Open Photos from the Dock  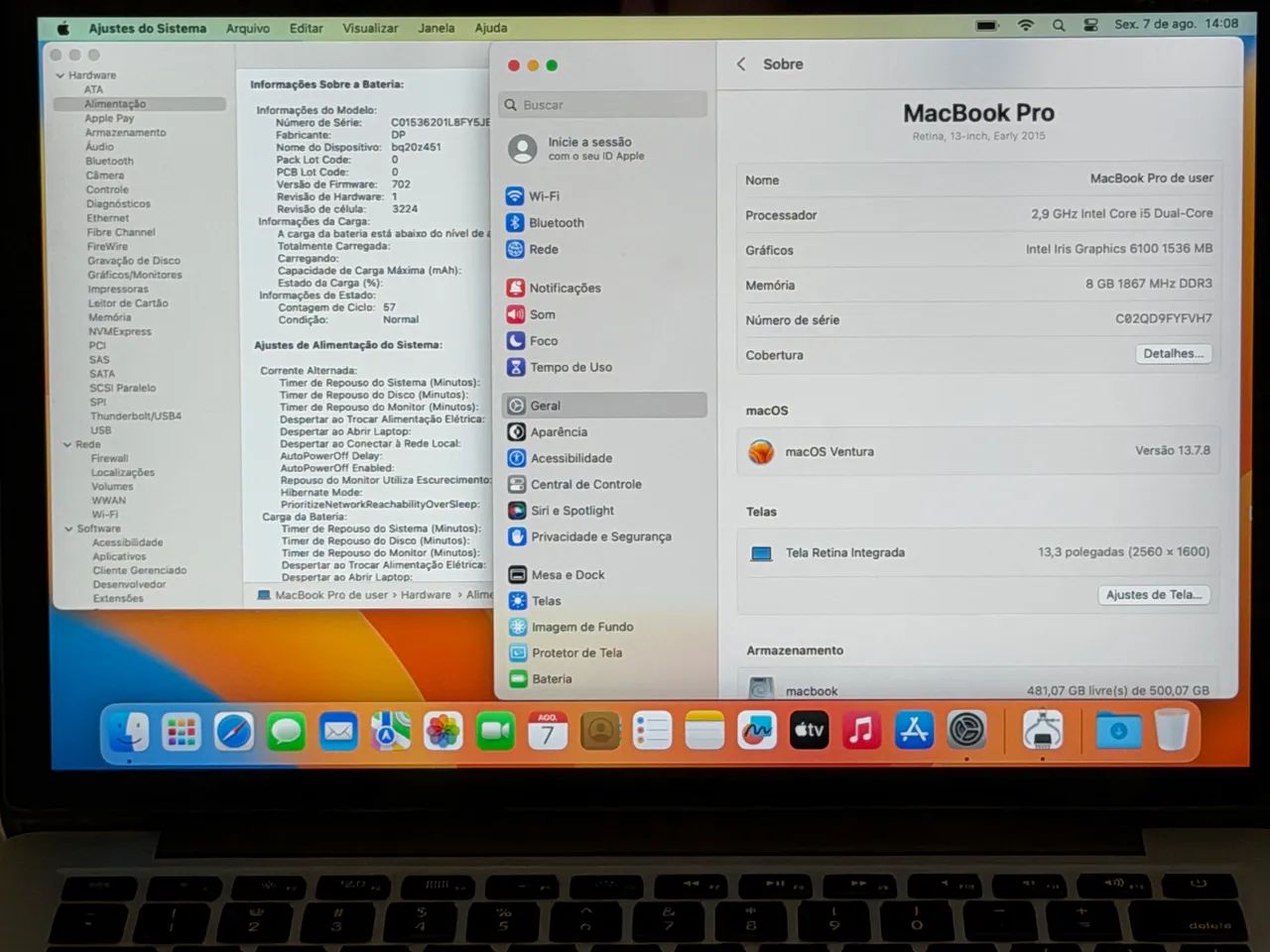[x=443, y=732]
